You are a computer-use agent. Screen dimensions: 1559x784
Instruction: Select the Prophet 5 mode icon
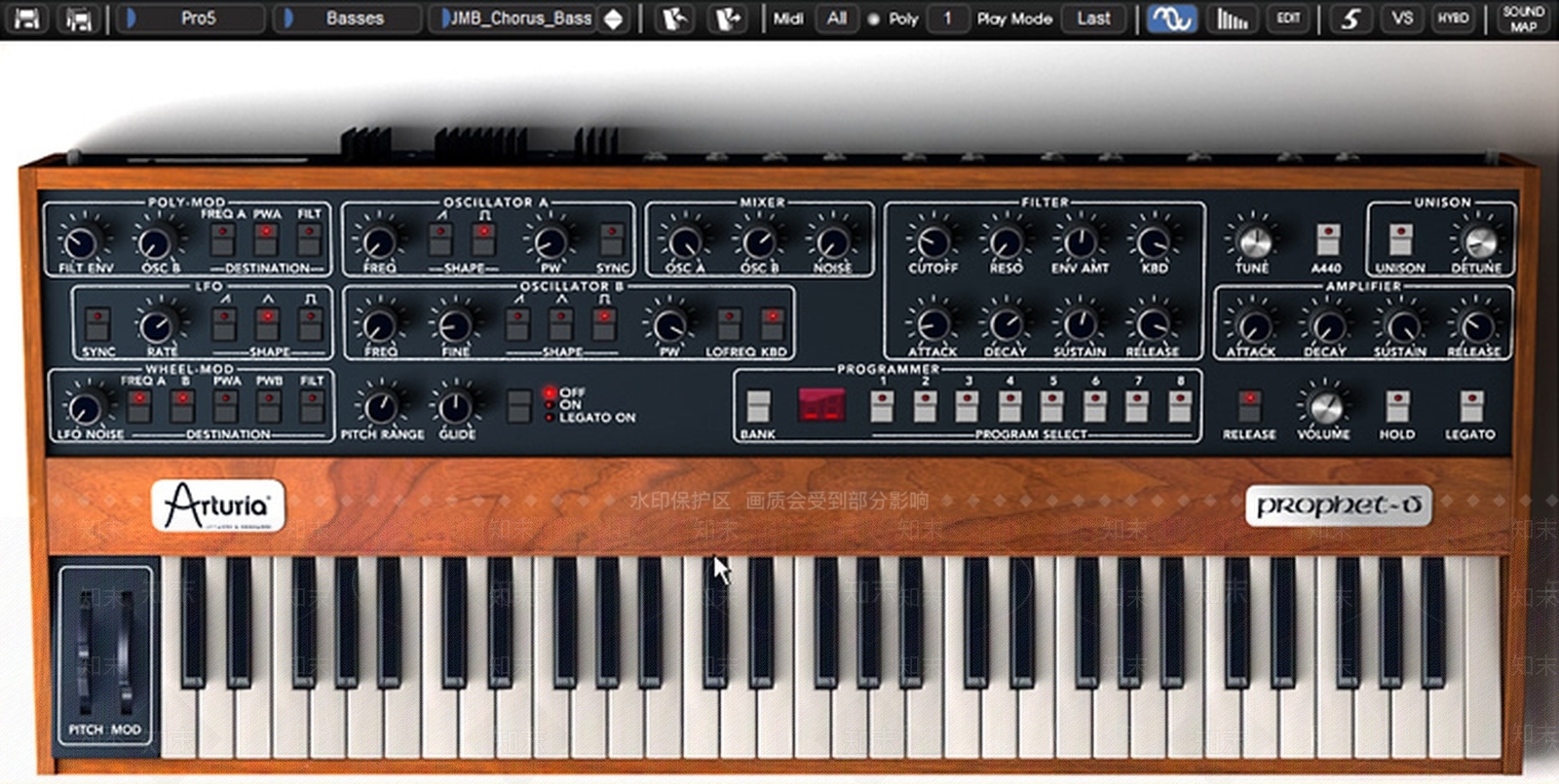pyautogui.click(x=1350, y=19)
